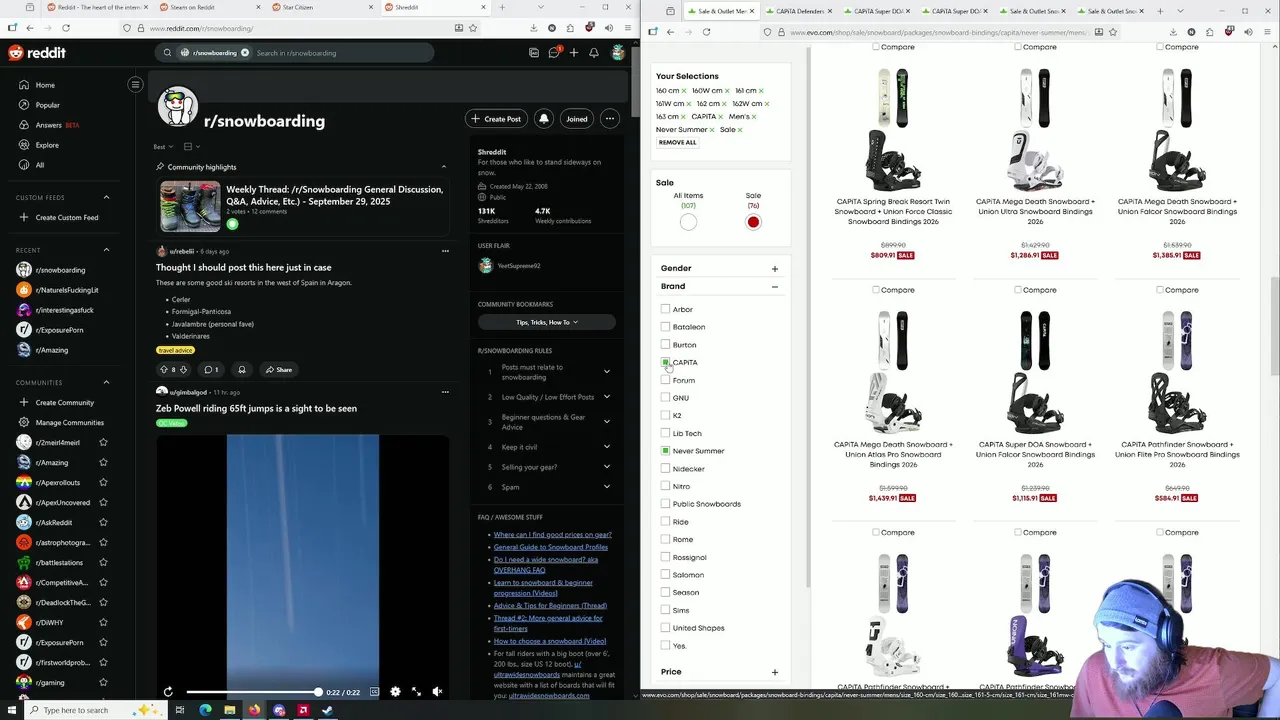Expand the Price filter section
The height and width of the screenshot is (720, 1280).
(x=774, y=672)
